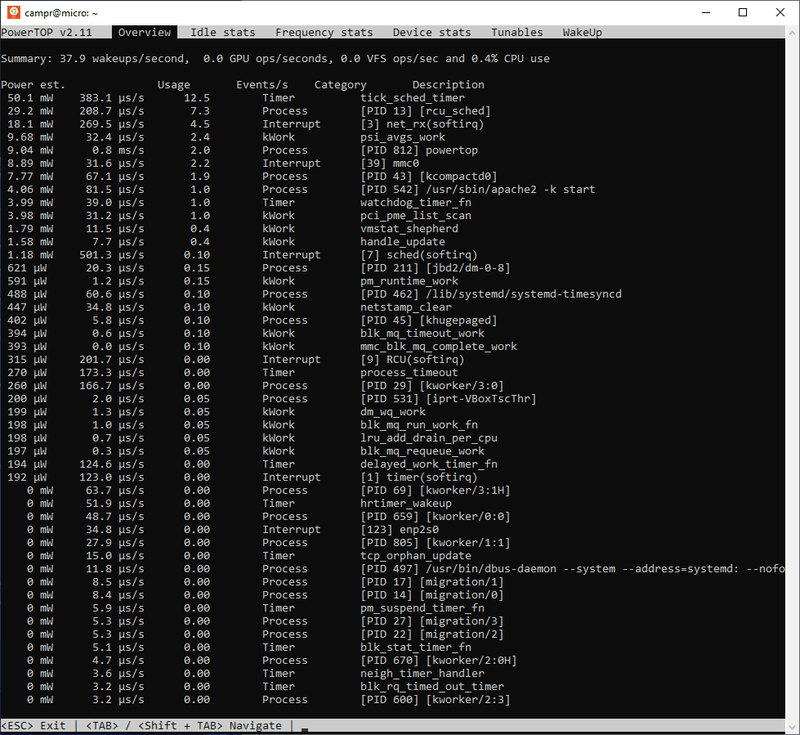Click the psi_avgs_work entry
Screen dimensions: 800x735
[403, 137]
